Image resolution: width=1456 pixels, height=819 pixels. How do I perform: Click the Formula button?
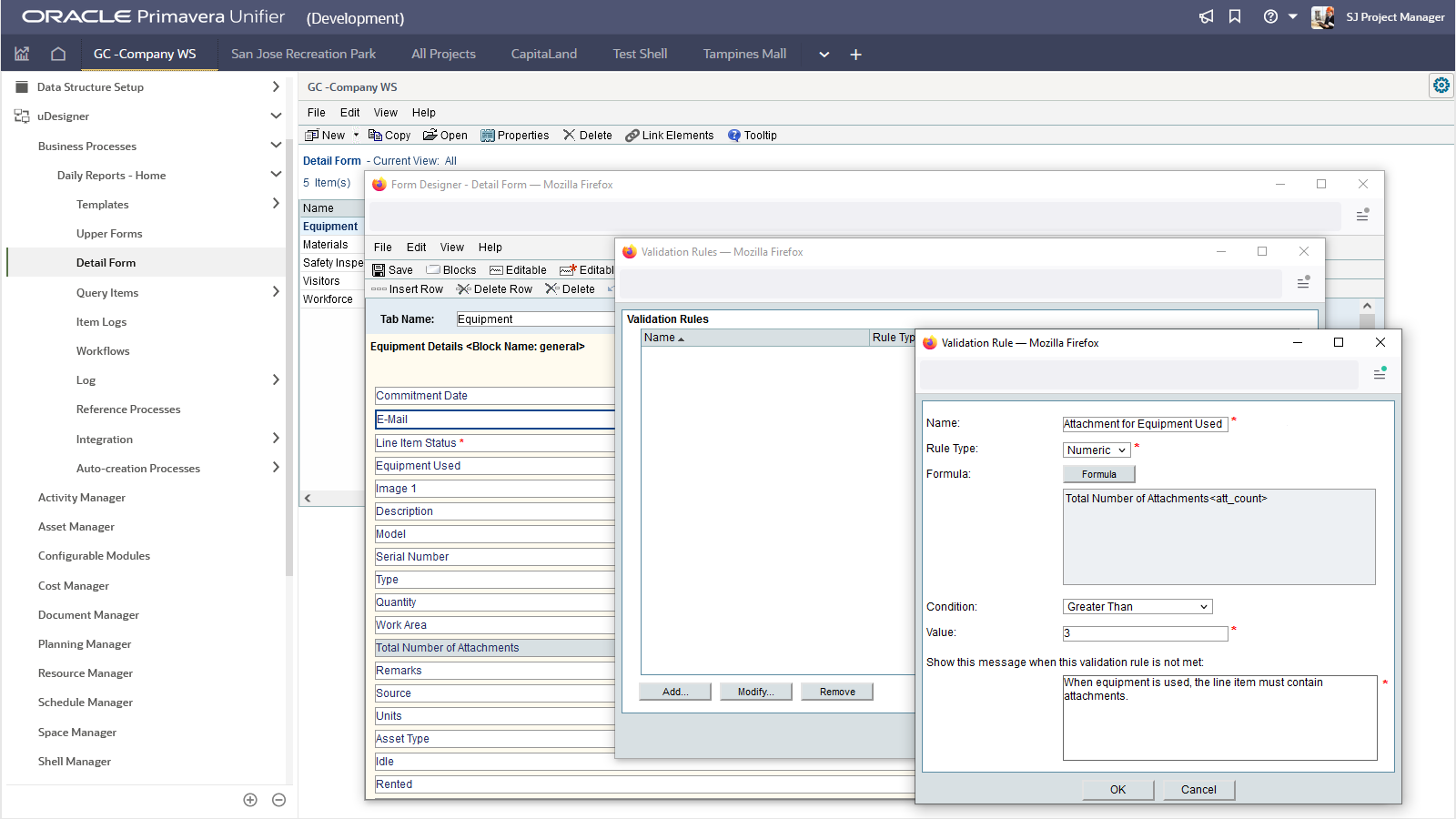[x=1099, y=474]
